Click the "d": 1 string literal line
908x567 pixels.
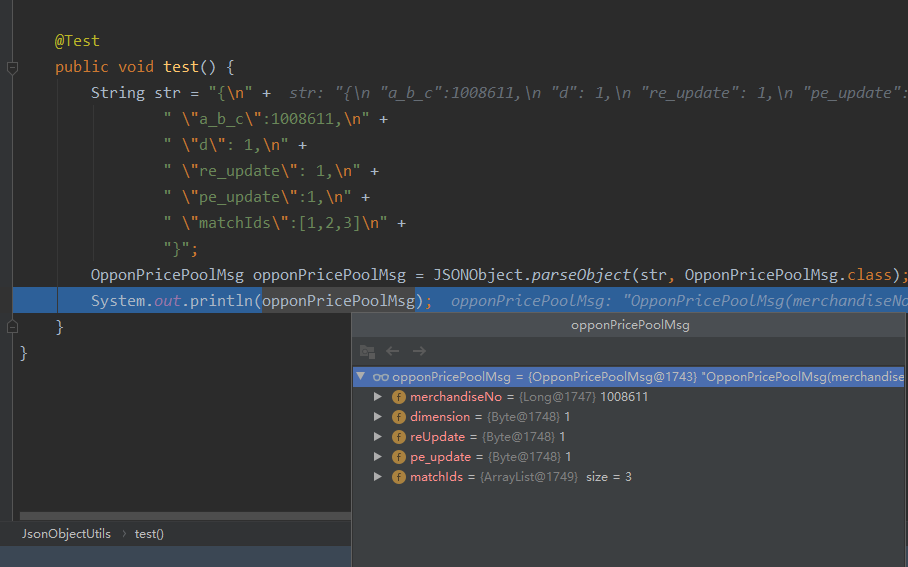(x=226, y=145)
